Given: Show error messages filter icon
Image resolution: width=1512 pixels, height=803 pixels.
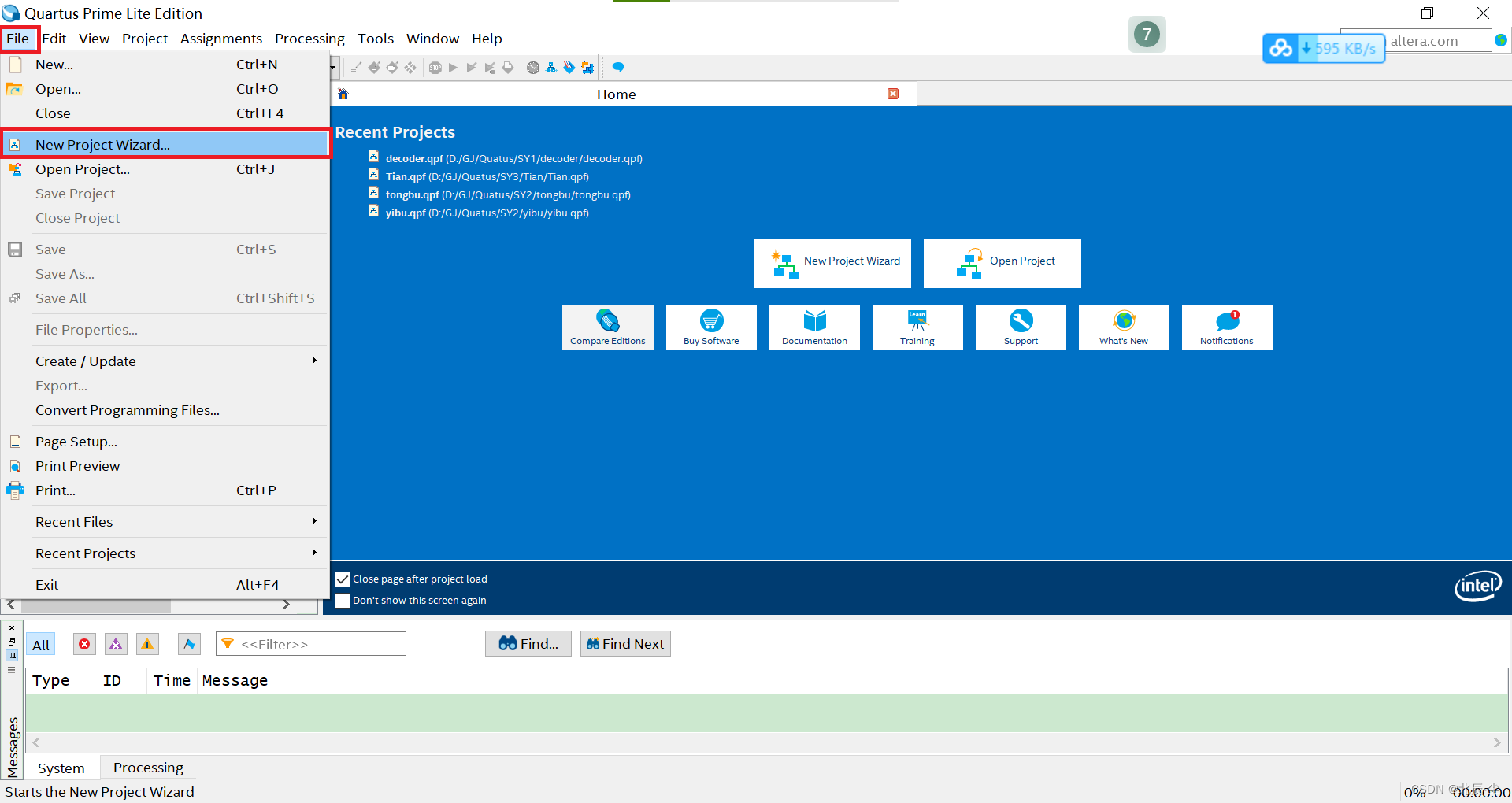Looking at the screenshot, I should (x=84, y=644).
